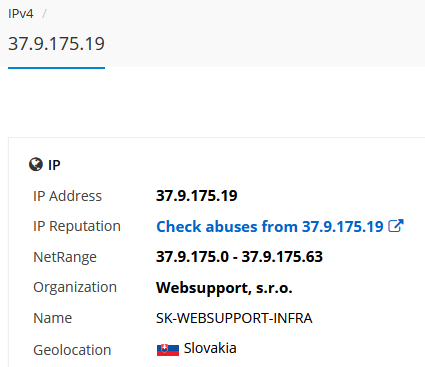
Task: Click the Organization label
Action: point(75,288)
